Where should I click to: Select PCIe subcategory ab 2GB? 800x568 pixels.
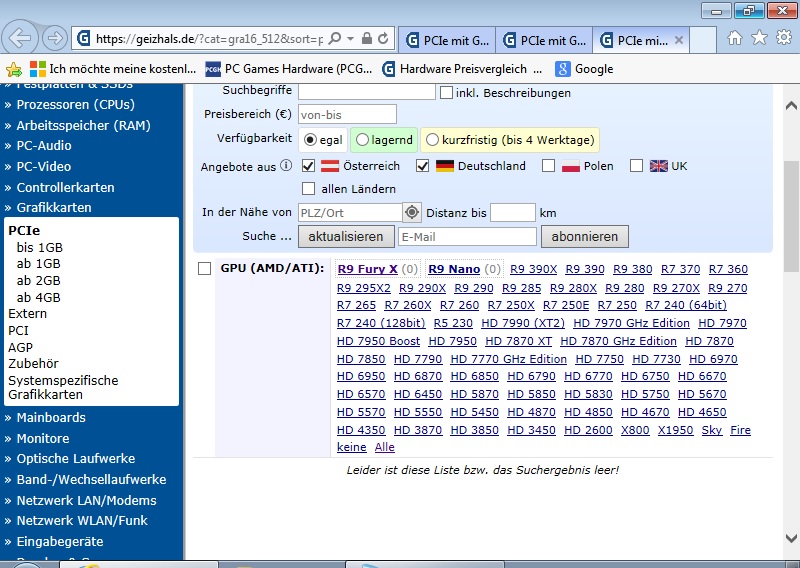pos(38,281)
